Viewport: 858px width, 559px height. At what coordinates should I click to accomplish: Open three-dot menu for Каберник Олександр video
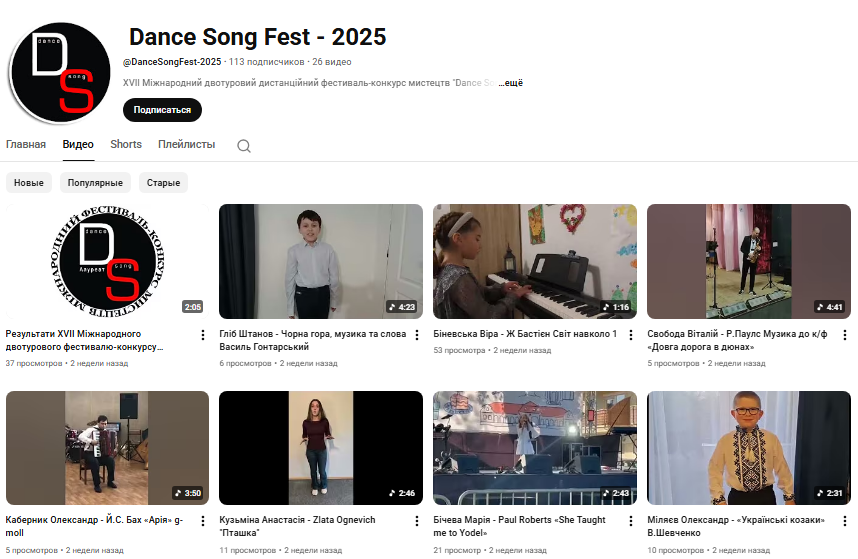coord(202,523)
